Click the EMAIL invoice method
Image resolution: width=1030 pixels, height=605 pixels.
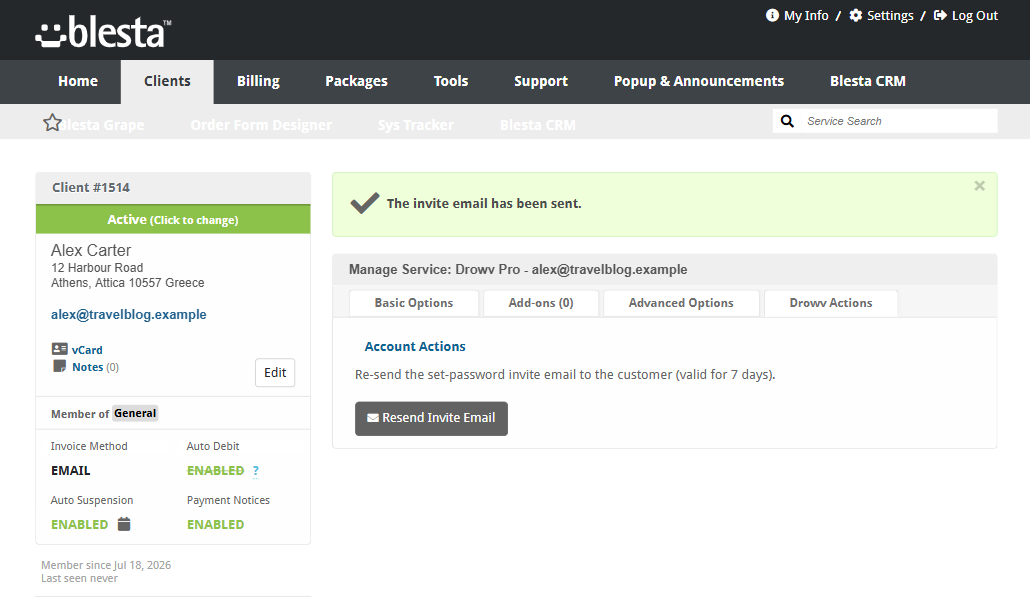[71, 471]
